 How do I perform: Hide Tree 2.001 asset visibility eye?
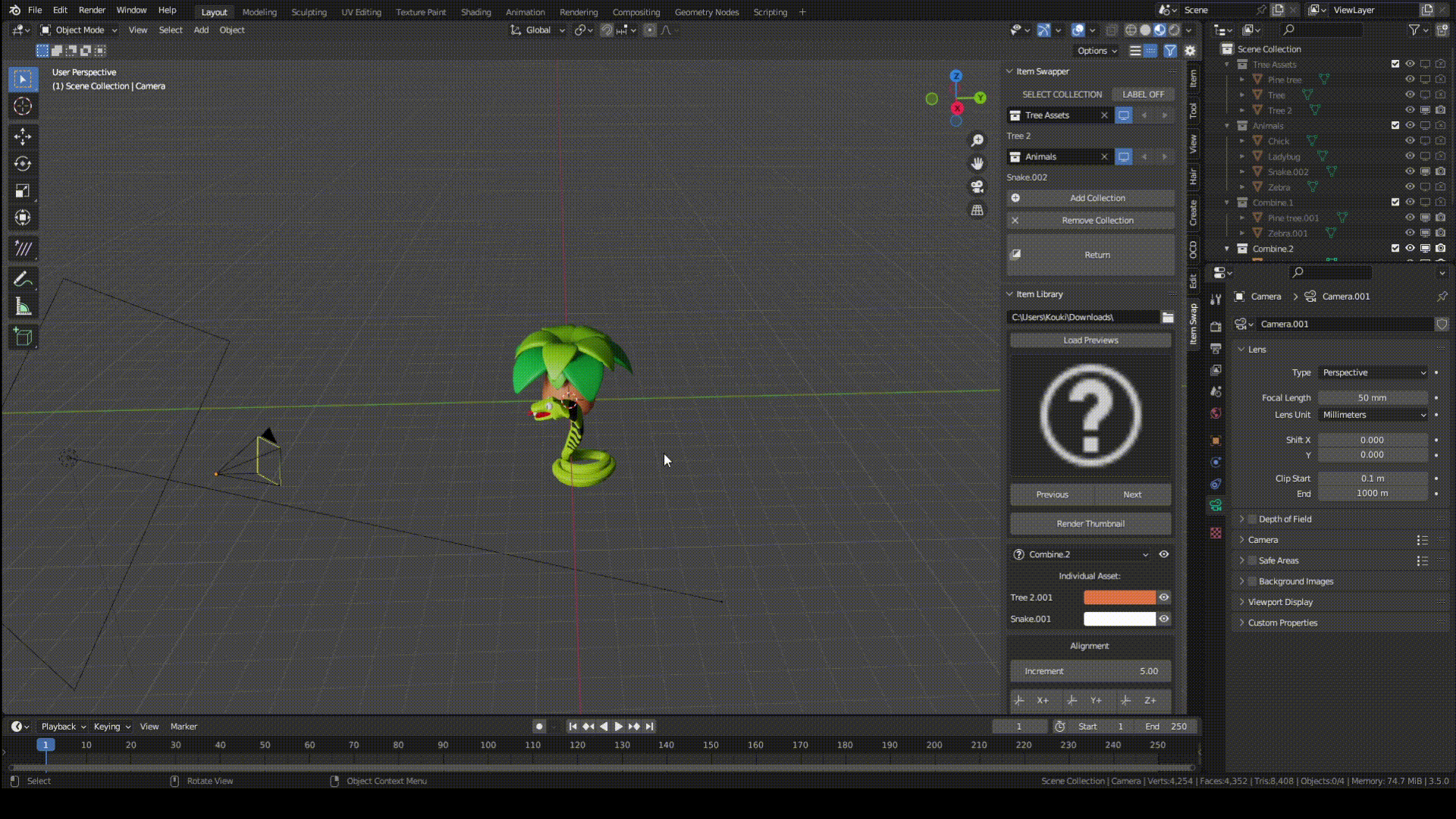[x=1164, y=598]
